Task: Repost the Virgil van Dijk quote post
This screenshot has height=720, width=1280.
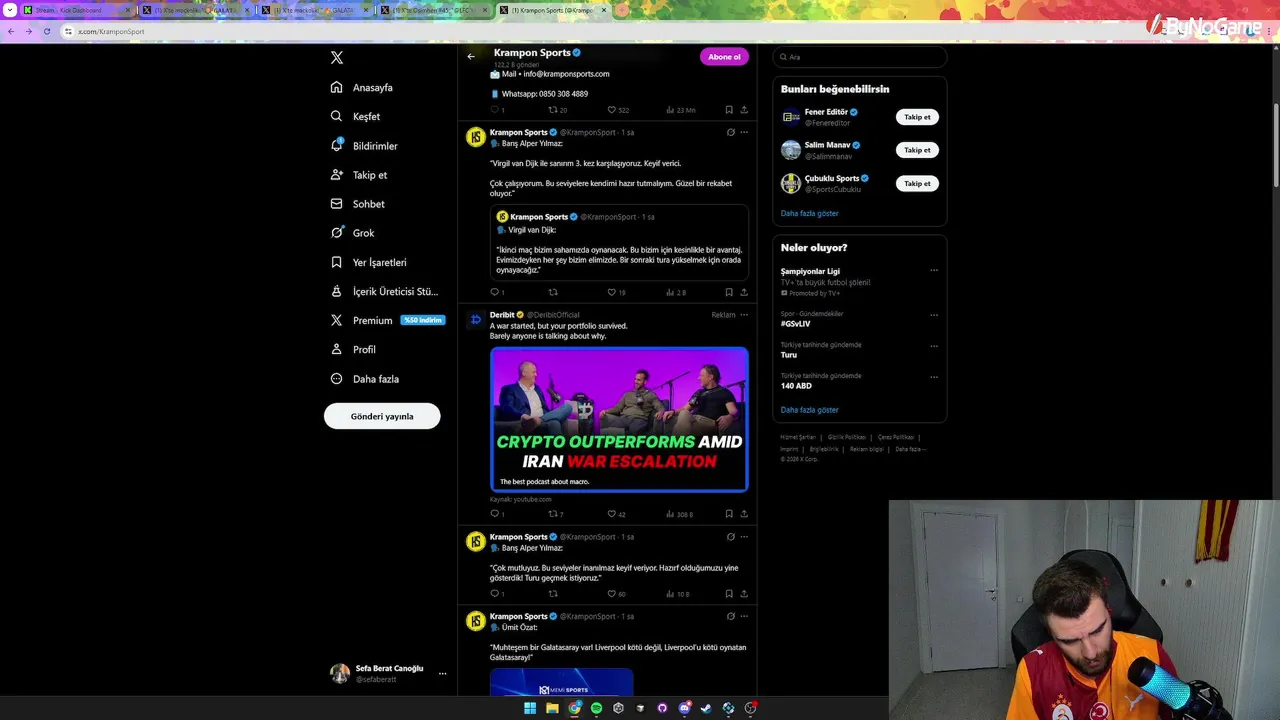Action: coord(553,292)
